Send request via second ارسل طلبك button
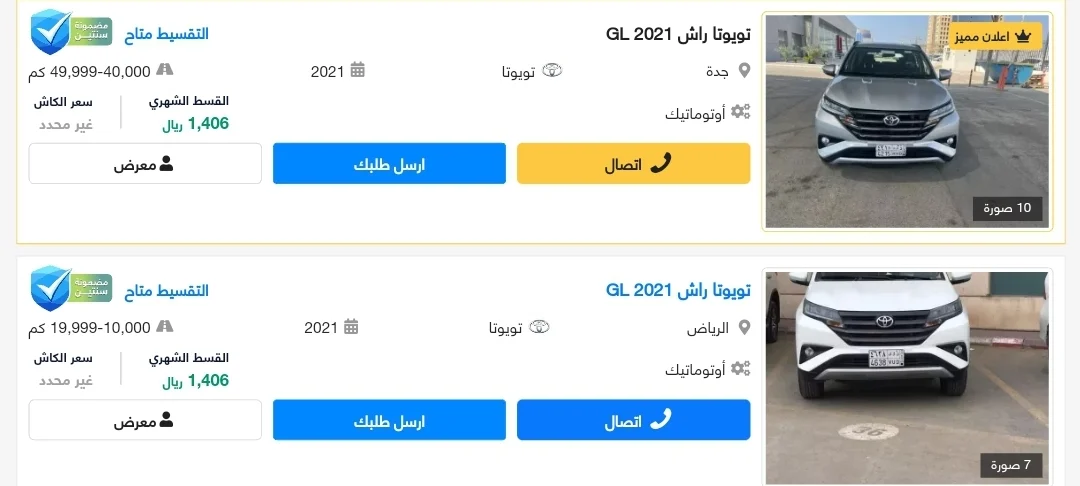1080x486 pixels. point(389,420)
